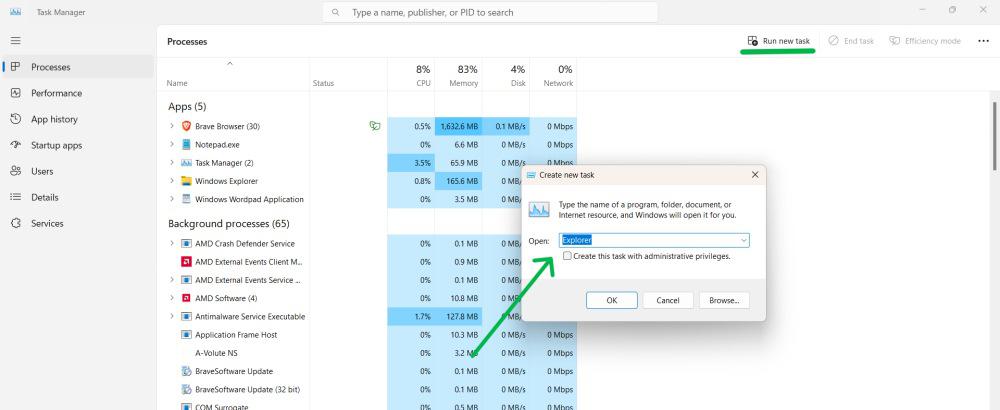Click the Browse button

coord(724,300)
